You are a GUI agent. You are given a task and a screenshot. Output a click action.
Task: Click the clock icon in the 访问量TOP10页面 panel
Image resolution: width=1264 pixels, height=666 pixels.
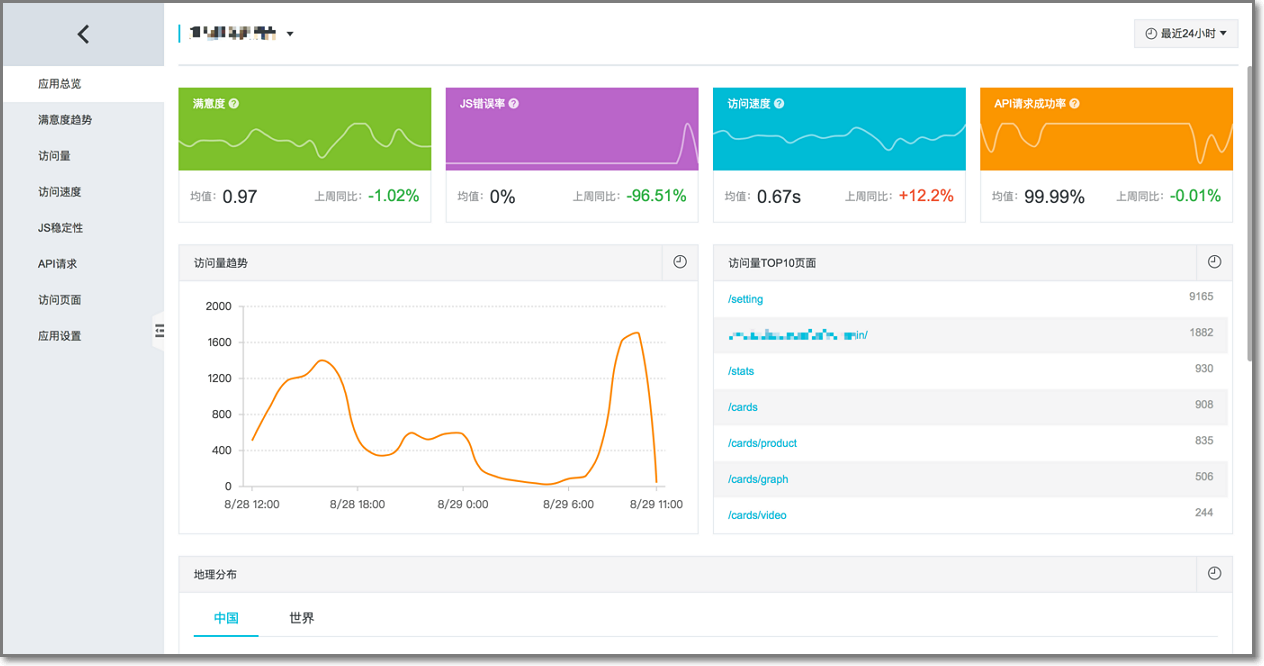pos(1214,262)
